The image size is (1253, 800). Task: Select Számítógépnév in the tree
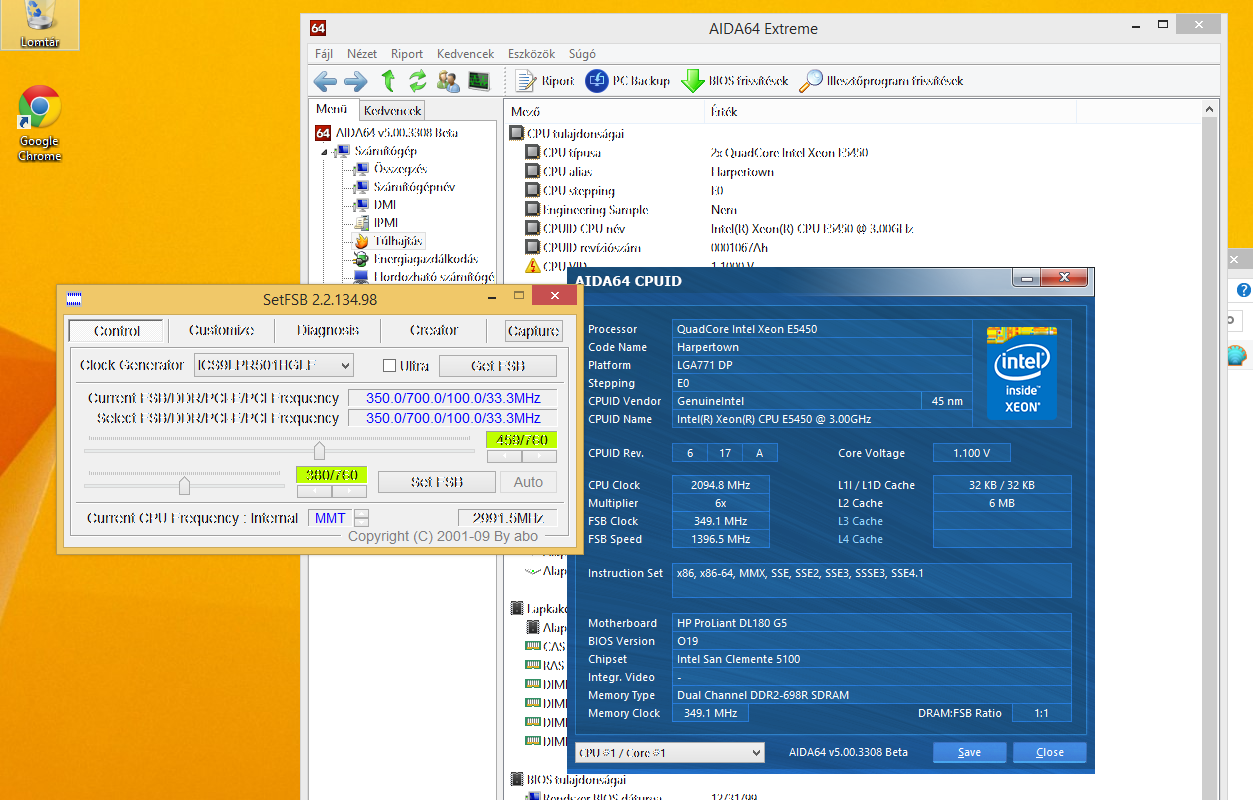pyautogui.click(x=414, y=187)
